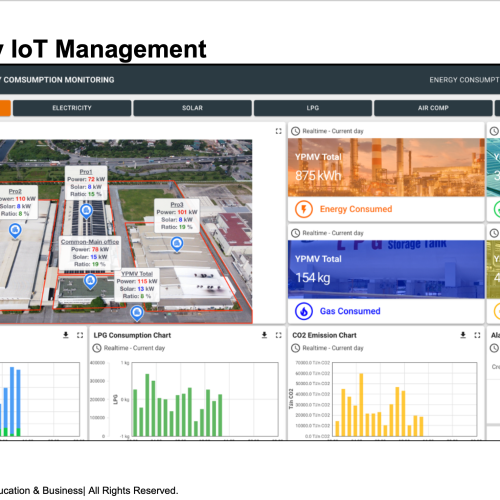Click Common-Main office Solar 15 kW value
Viewport: 500px width, 500px height.
94,257
